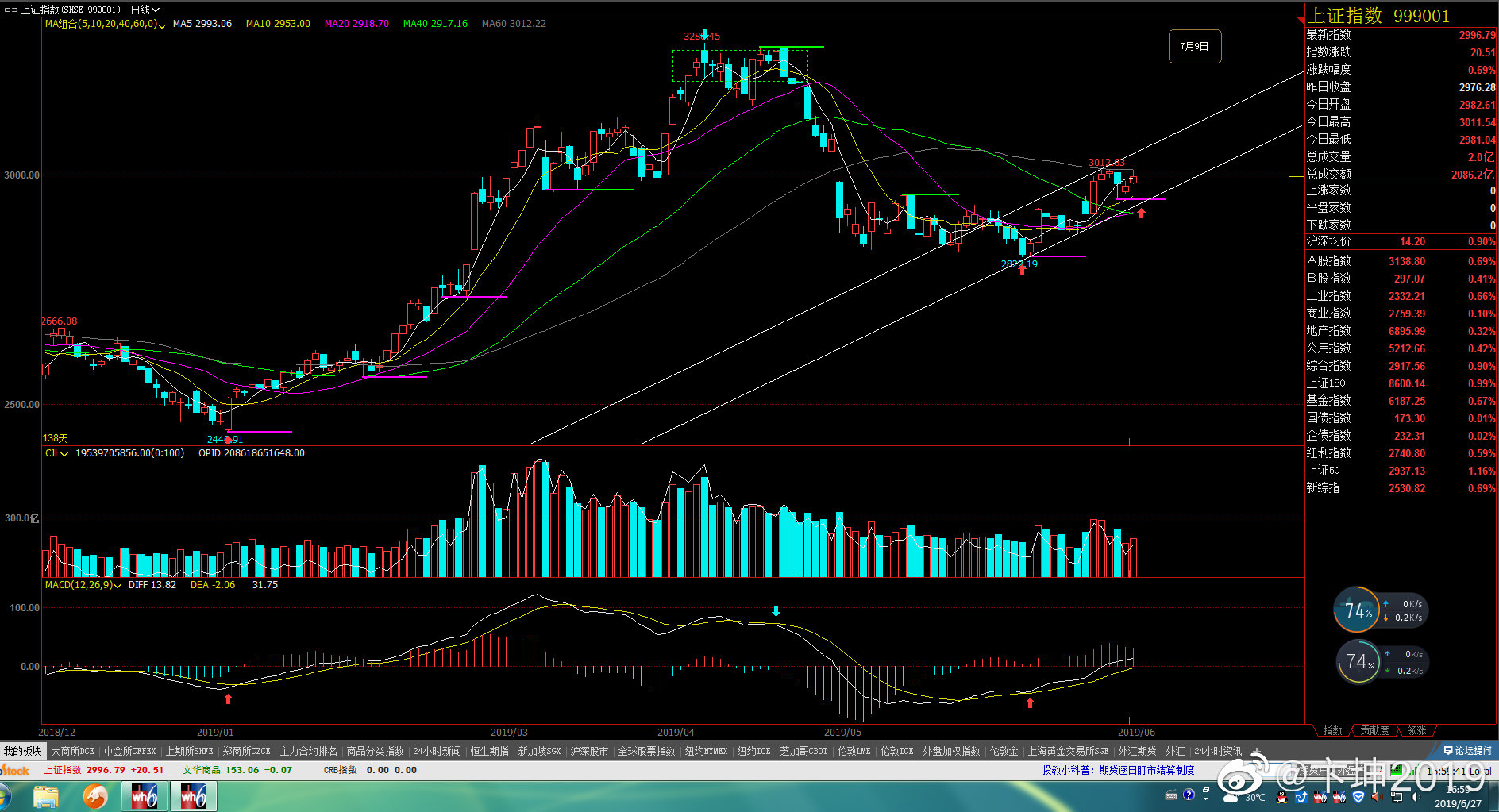Viewport: 1499px width, 812px height.
Task: Open the 上期所SHFE tab
Action: point(190,751)
